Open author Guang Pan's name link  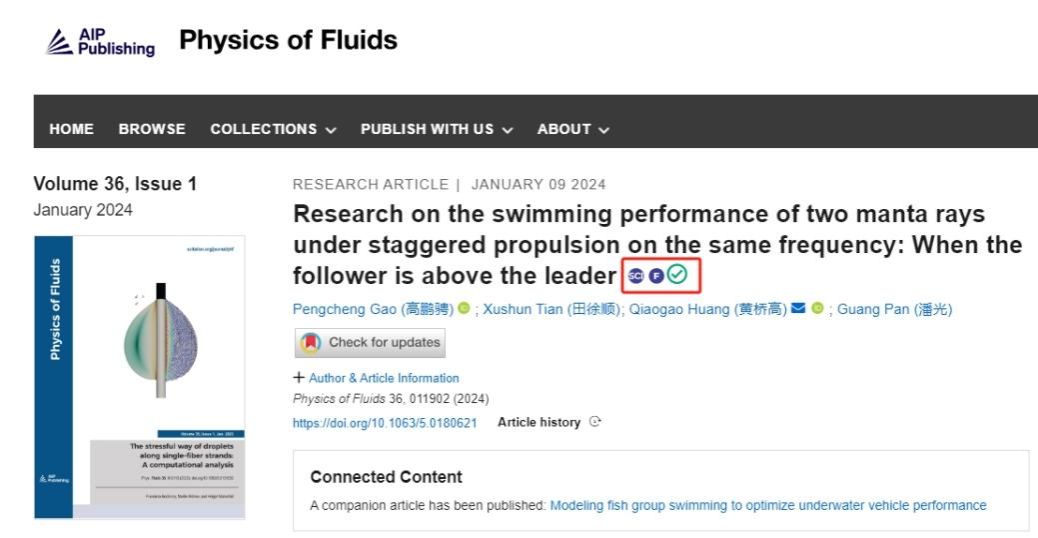pos(894,310)
